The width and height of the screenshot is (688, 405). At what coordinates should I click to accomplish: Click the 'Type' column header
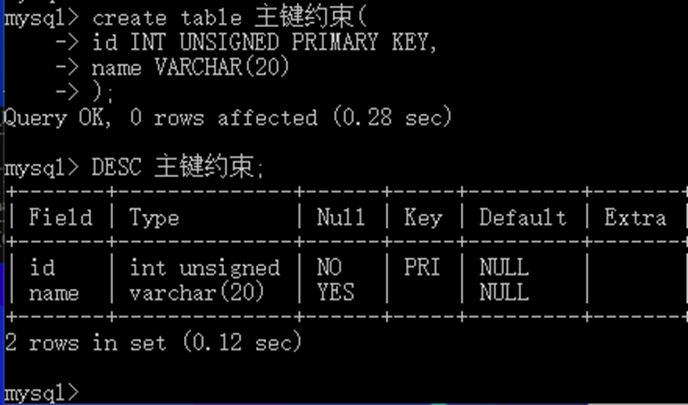(x=154, y=218)
